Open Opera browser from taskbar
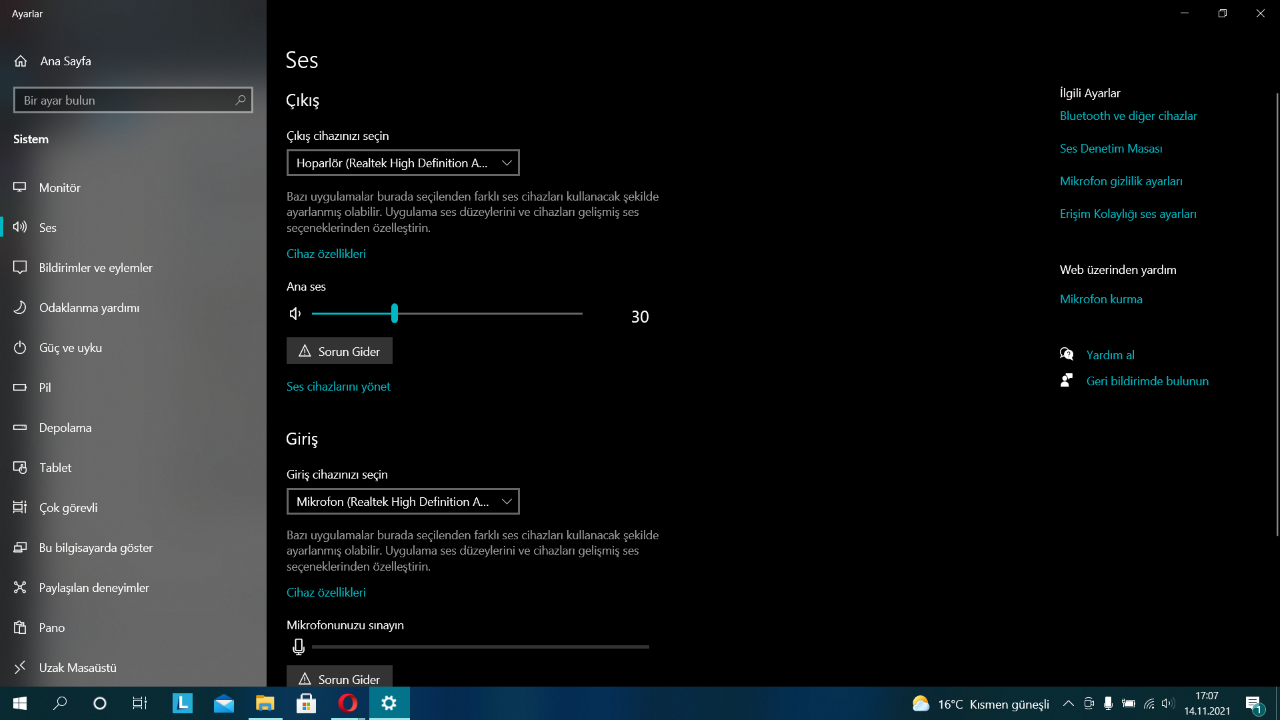The height and width of the screenshot is (720, 1280). 347,703
